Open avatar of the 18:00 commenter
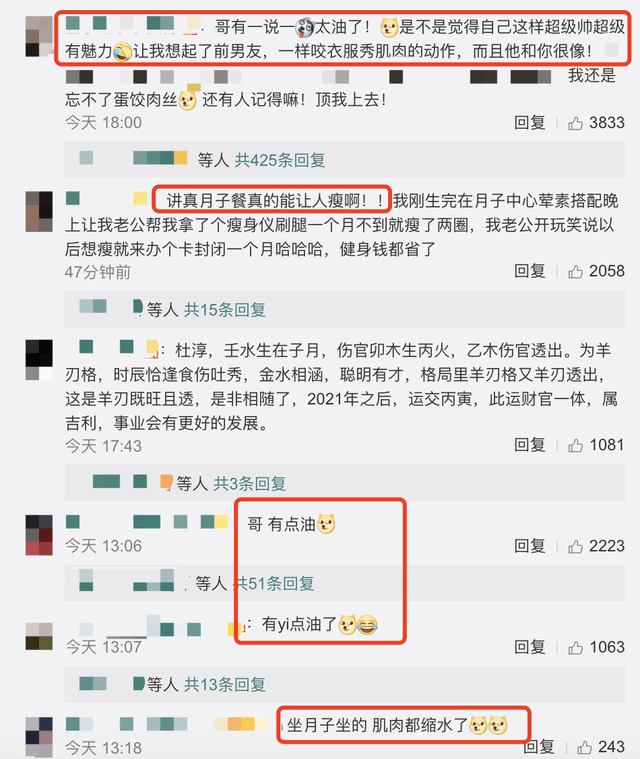The height and width of the screenshot is (759, 640). (x=39, y=36)
